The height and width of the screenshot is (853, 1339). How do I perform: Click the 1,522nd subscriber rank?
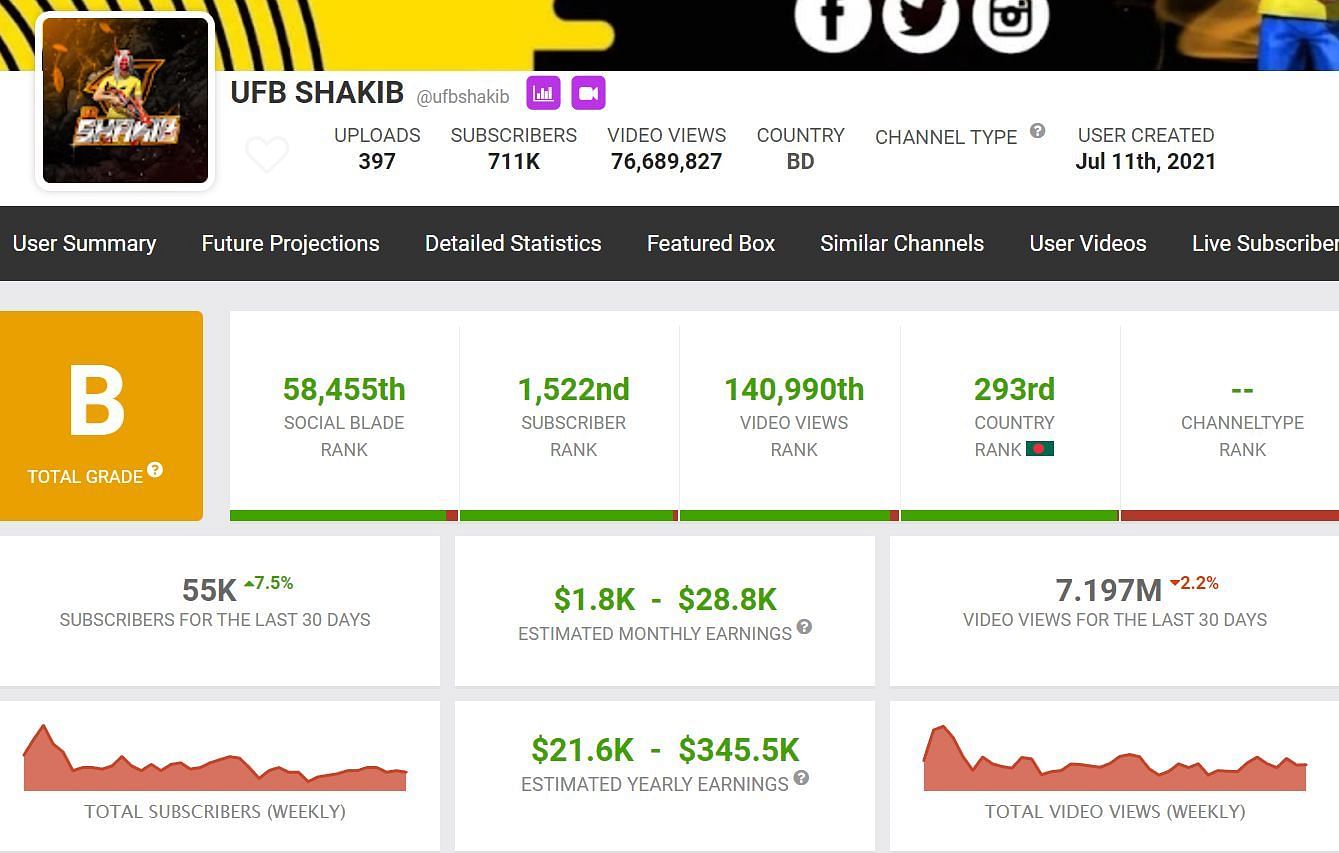tap(574, 389)
